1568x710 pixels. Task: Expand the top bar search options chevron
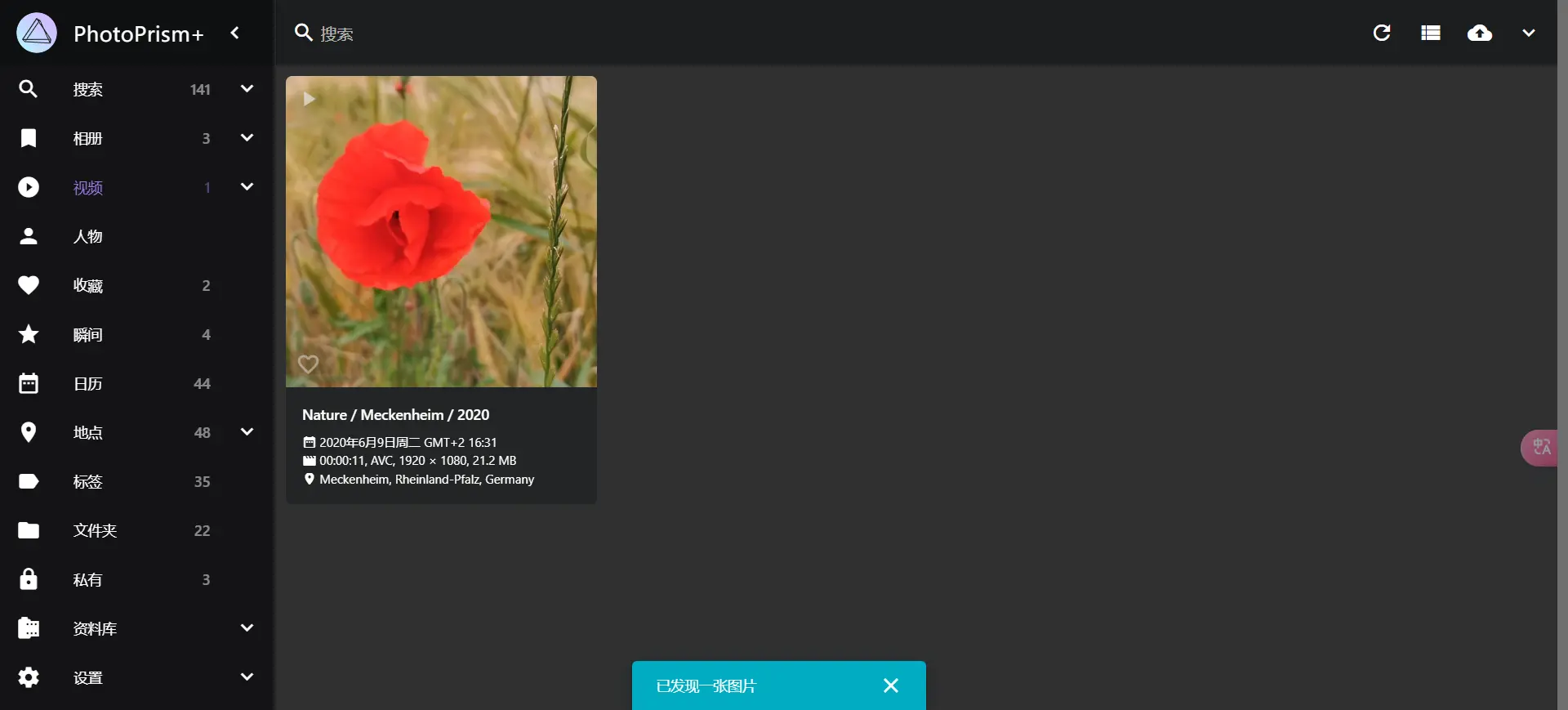(1529, 33)
